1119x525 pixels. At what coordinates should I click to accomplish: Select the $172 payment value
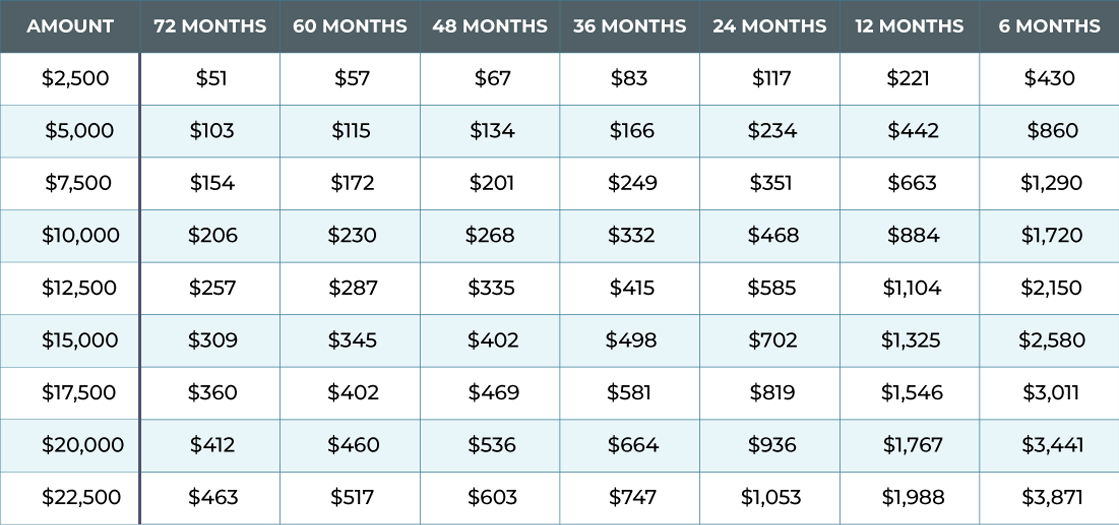pos(351,183)
